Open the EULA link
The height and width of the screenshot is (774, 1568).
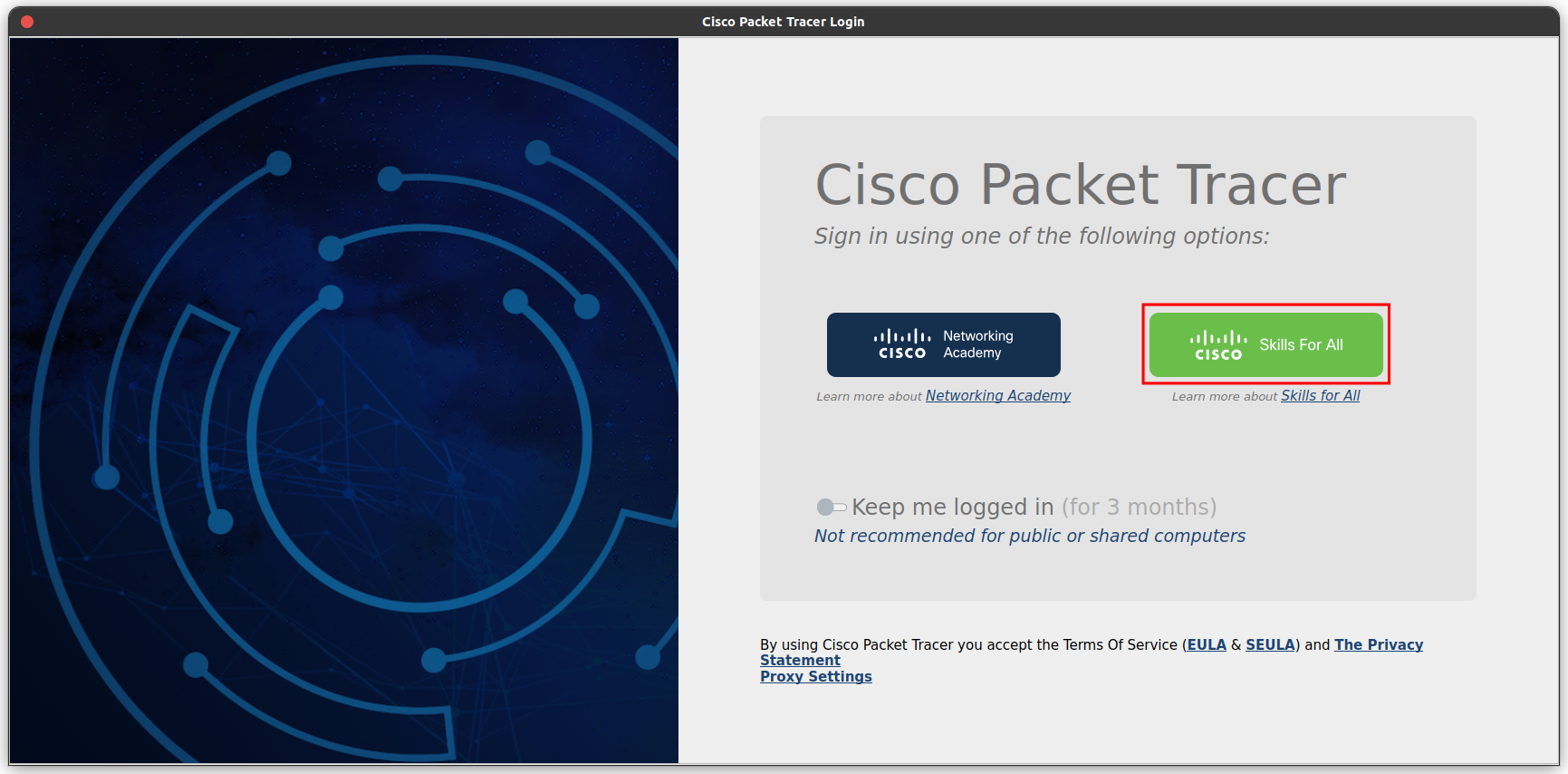(x=1206, y=644)
